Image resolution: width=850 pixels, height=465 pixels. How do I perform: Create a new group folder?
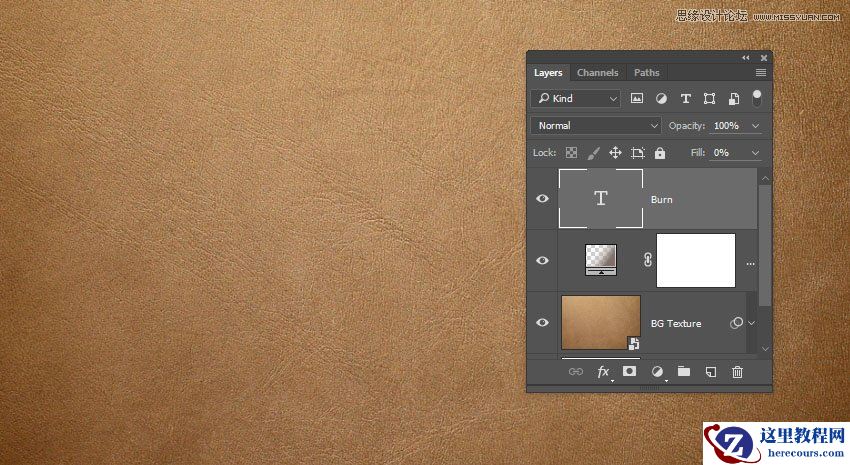684,371
